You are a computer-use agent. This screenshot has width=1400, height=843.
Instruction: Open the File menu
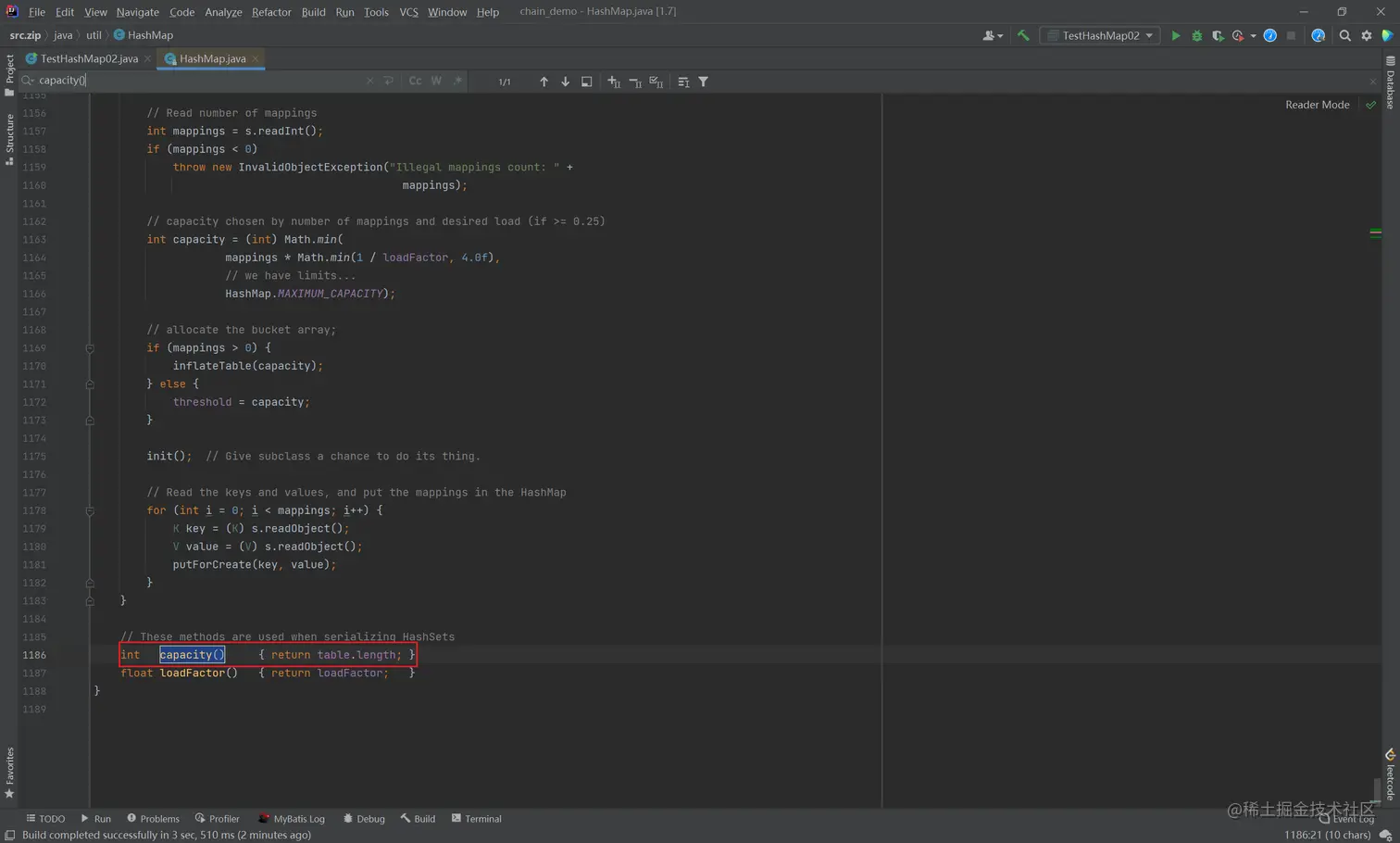[x=37, y=12]
